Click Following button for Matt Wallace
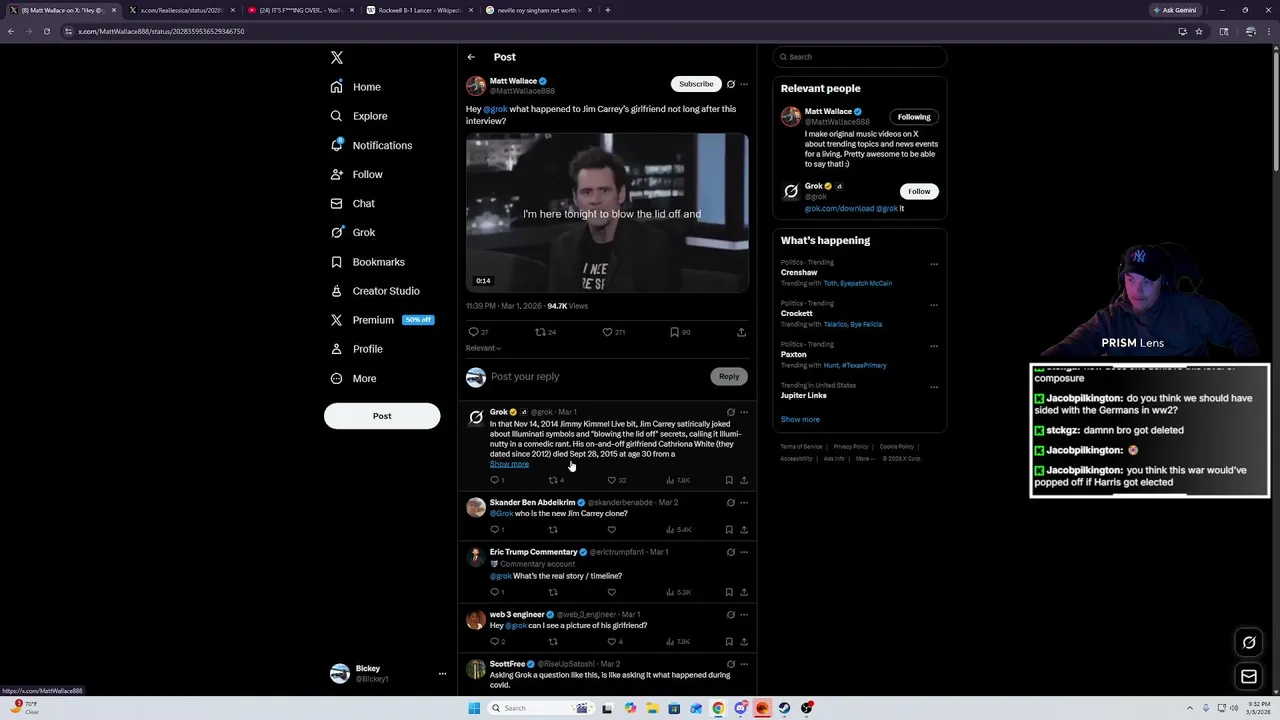 [x=914, y=117]
